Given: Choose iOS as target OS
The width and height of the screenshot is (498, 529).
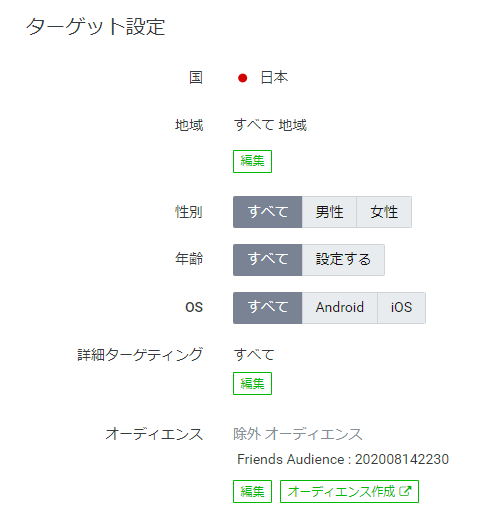Looking at the screenshot, I should (402, 308).
